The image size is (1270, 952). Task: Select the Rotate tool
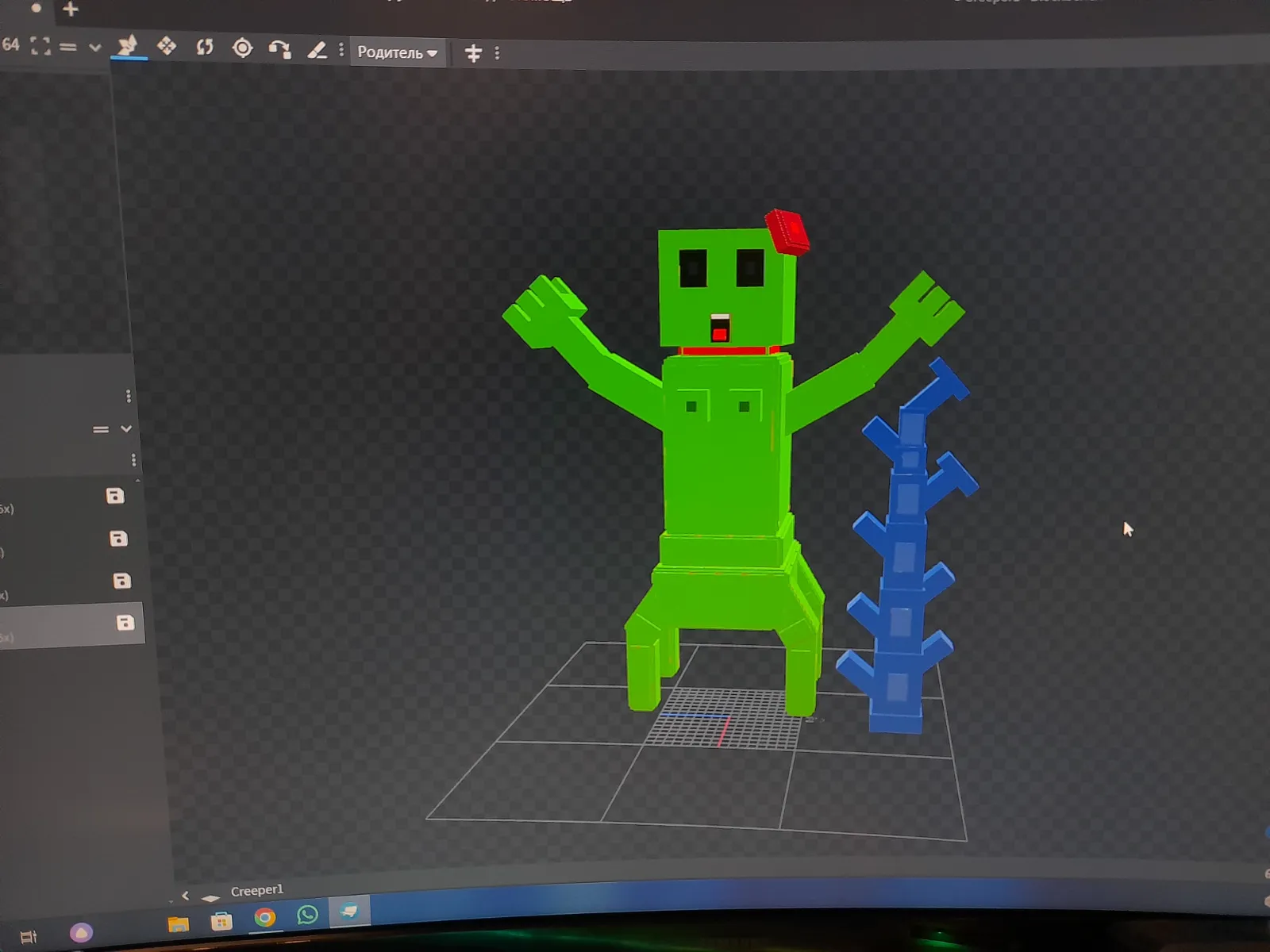coord(205,47)
